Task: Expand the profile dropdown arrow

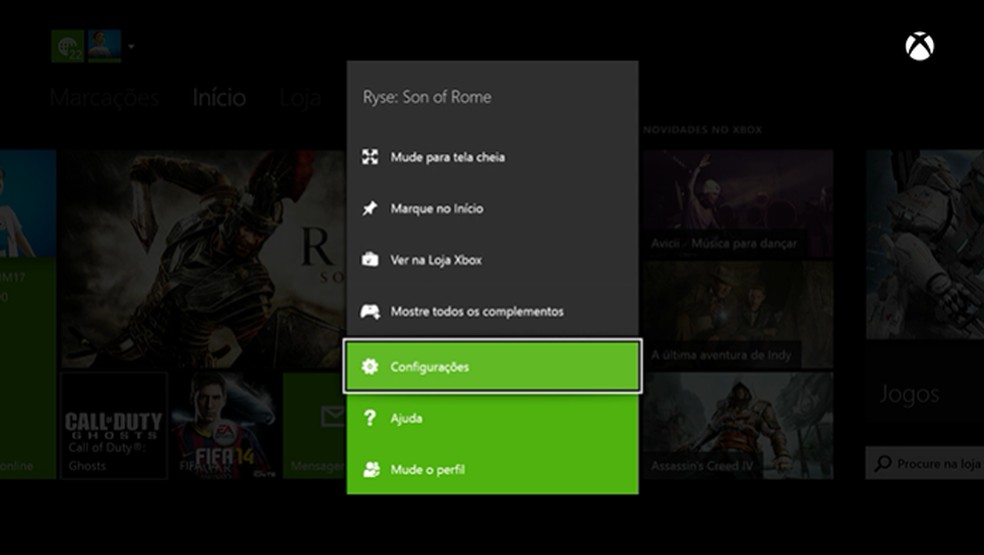Action: point(131,46)
